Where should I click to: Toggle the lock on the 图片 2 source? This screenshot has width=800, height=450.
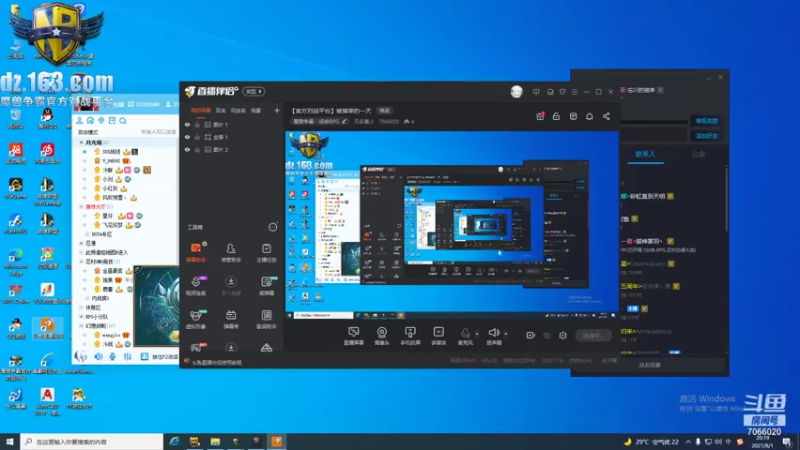tap(197, 149)
